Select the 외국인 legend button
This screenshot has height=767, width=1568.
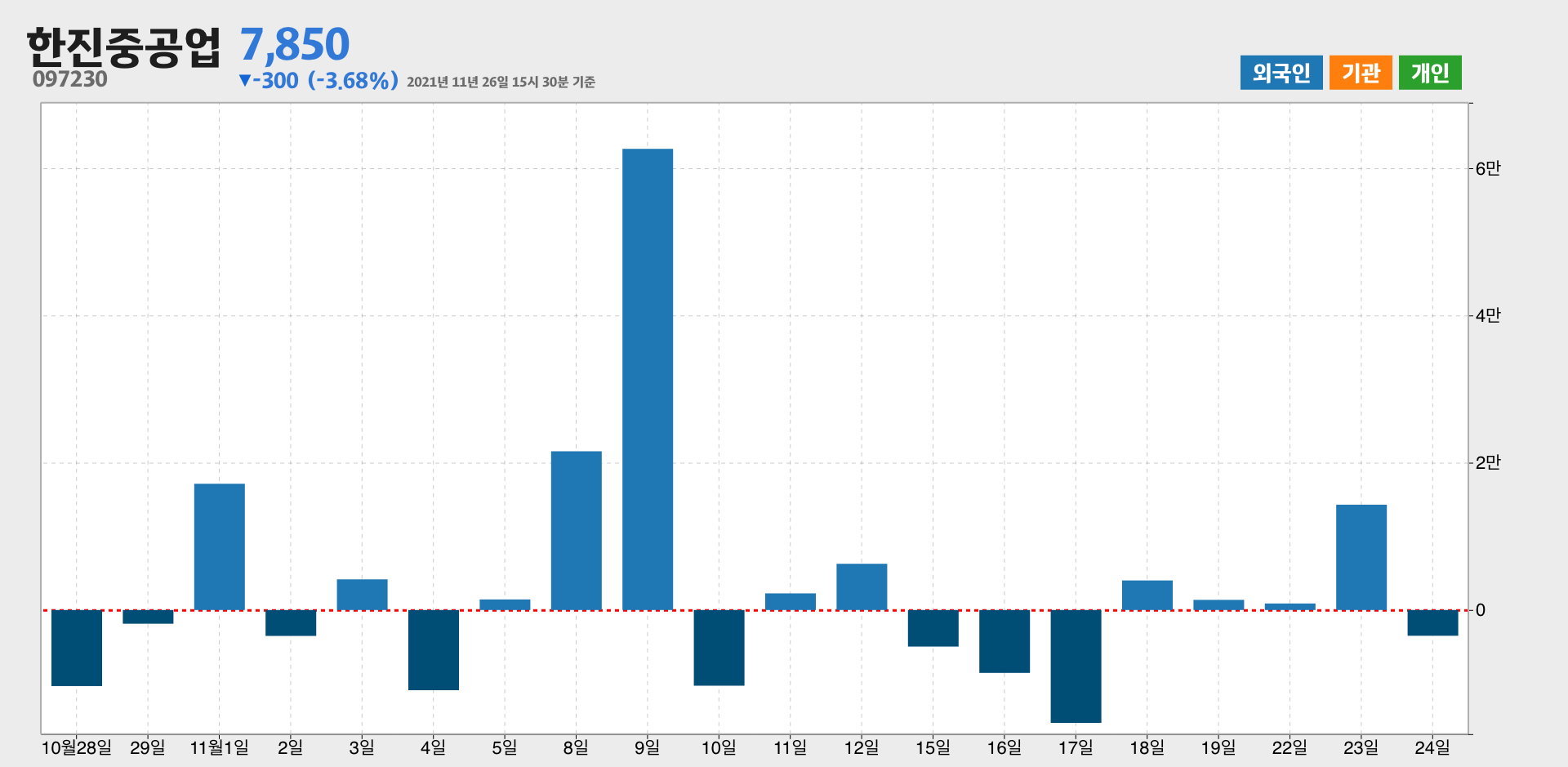pos(1281,73)
